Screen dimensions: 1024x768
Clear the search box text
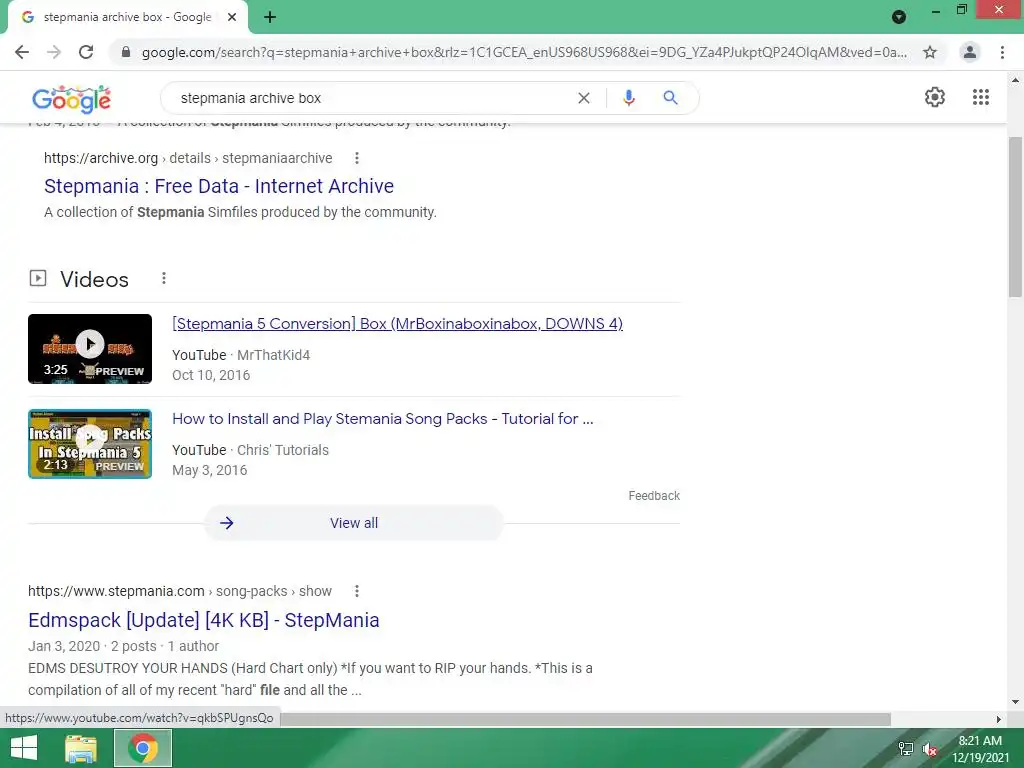pos(584,98)
